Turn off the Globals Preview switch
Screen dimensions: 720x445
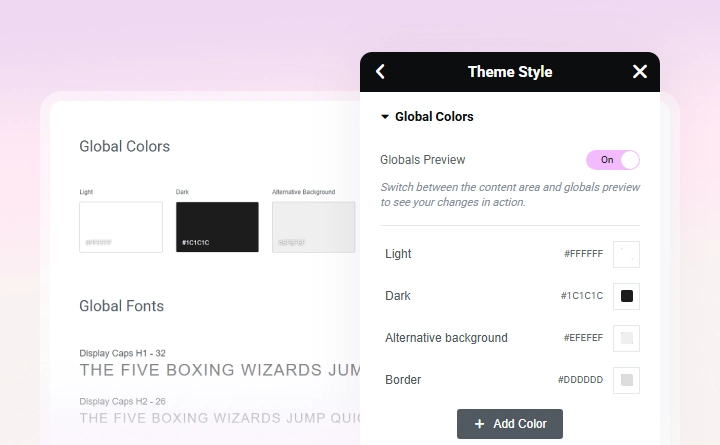coord(613,160)
